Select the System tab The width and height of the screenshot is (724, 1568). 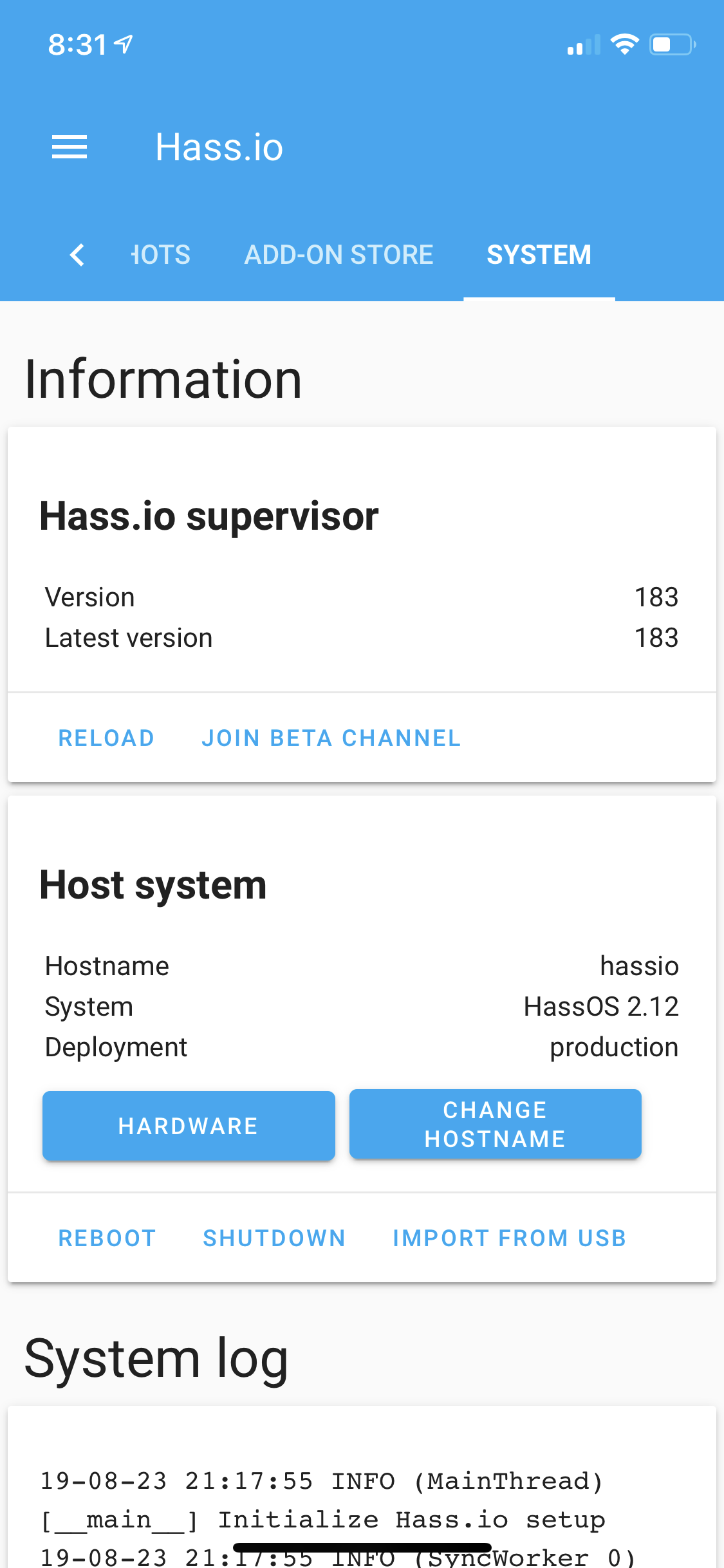tap(539, 255)
